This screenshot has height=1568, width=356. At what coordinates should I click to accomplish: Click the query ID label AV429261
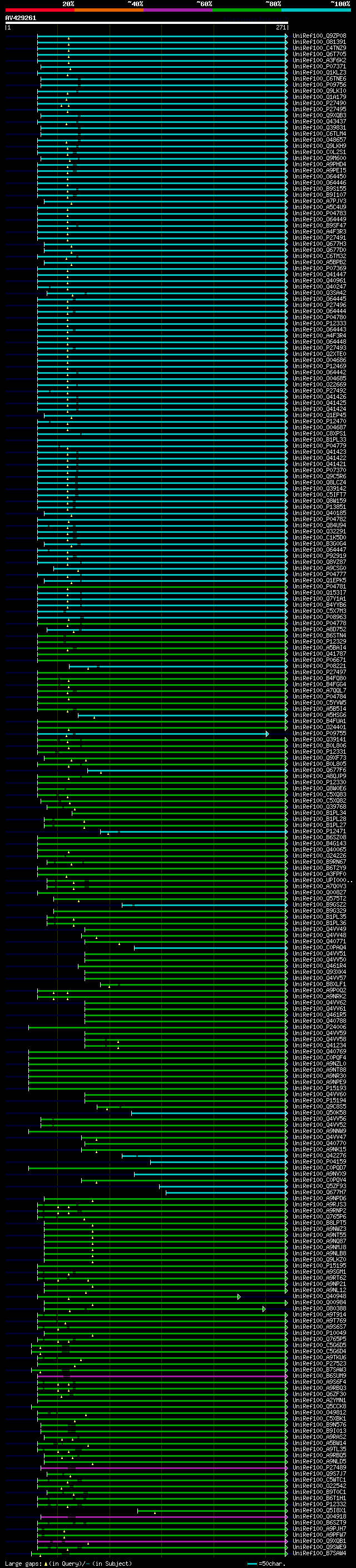point(21,18)
